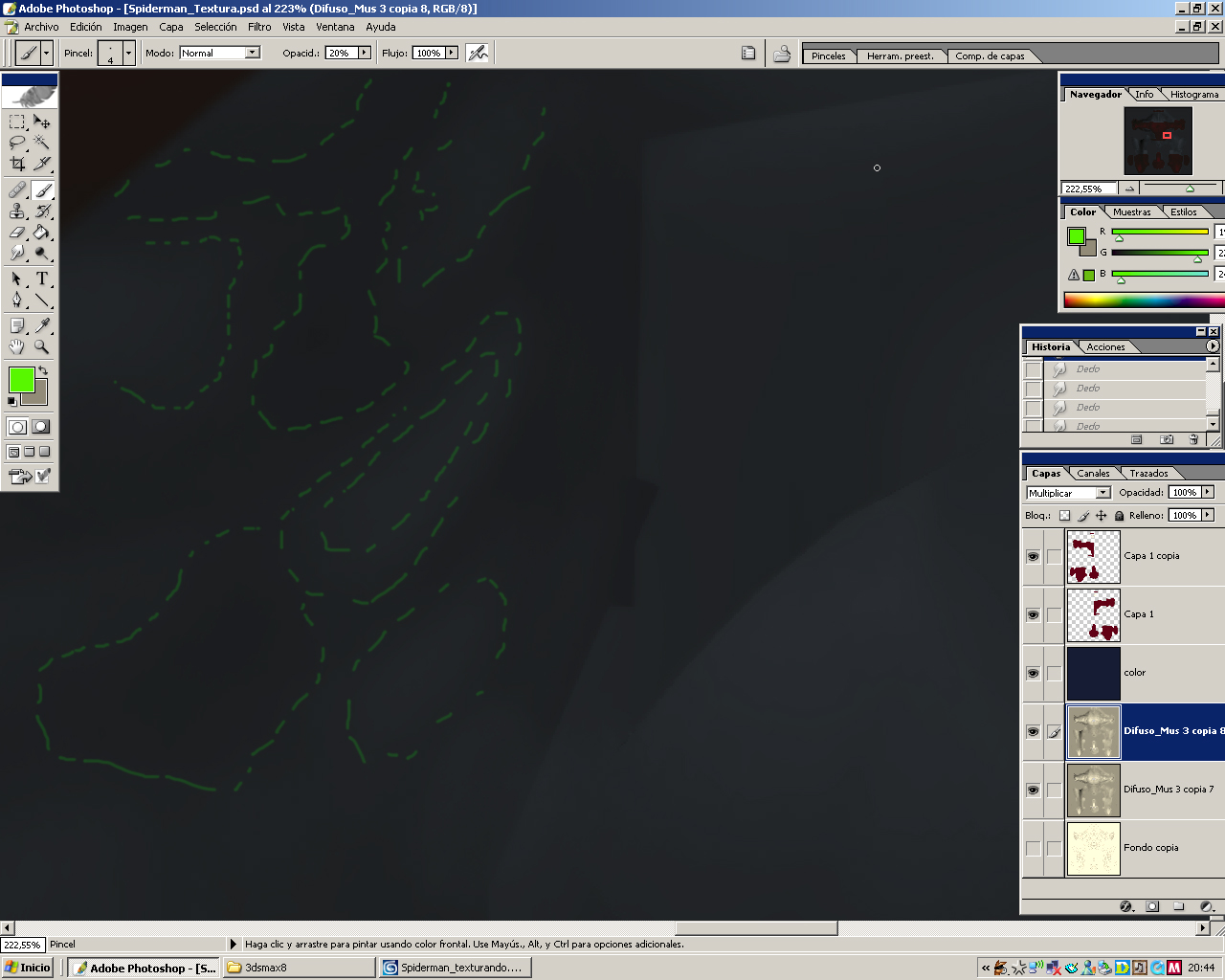
Task: Toggle lock transparent pixels in Capas panel
Action: [x=1064, y=516]
